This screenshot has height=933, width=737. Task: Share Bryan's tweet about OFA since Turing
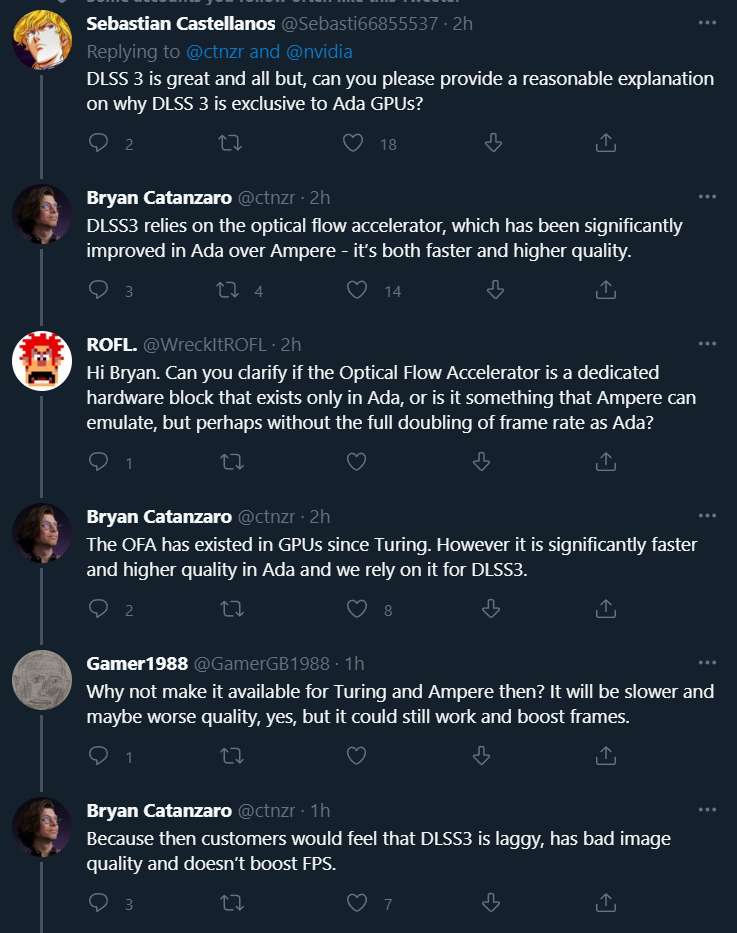[606, 608]
